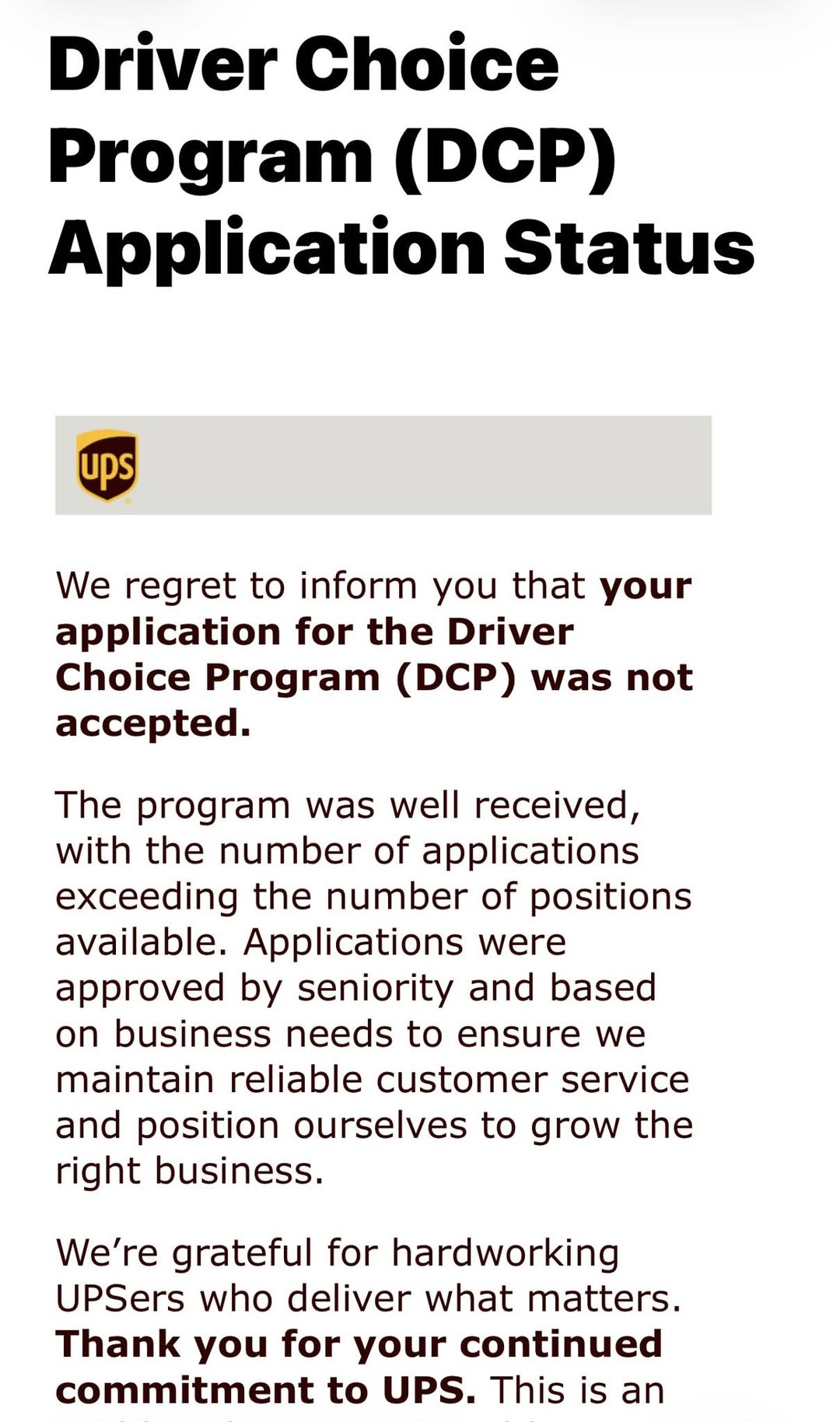
Task: Click 'with the number of applications' line
Action: coord(347,851)
